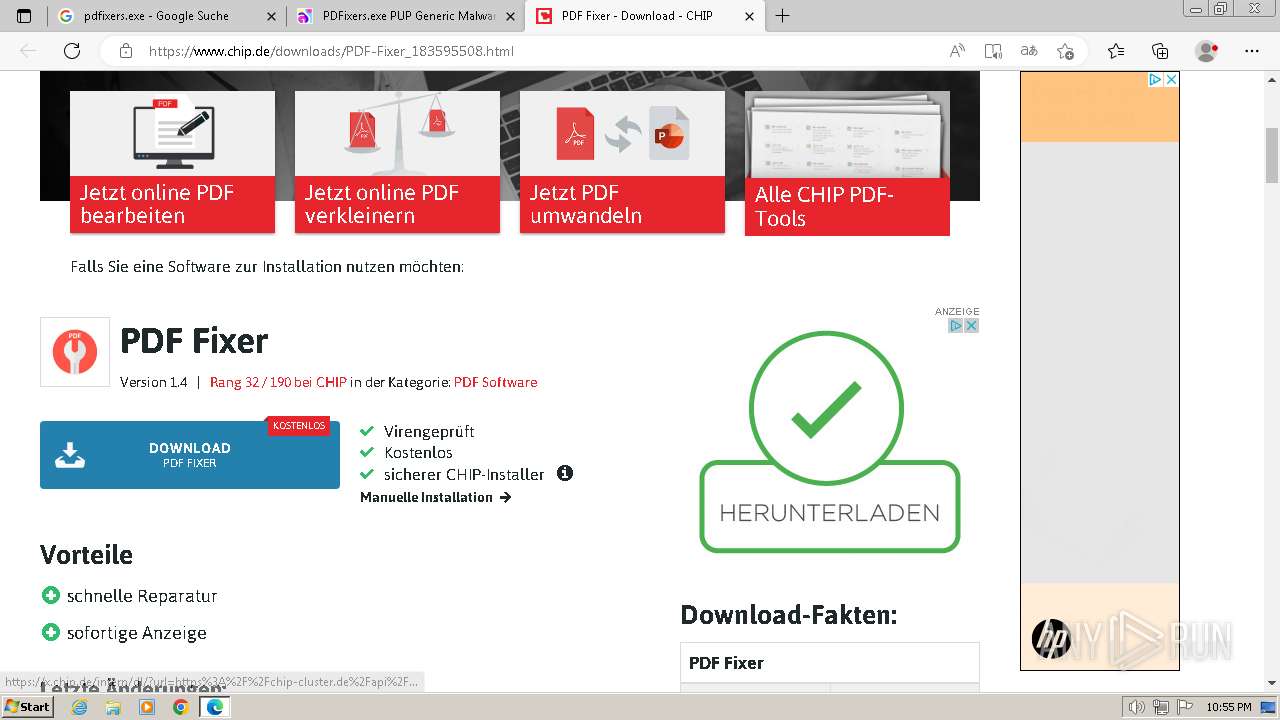Image resolution: width=1280 pixels, height=720 pixels.
Task: Open browser Collections
Action: coord(1160,51)
